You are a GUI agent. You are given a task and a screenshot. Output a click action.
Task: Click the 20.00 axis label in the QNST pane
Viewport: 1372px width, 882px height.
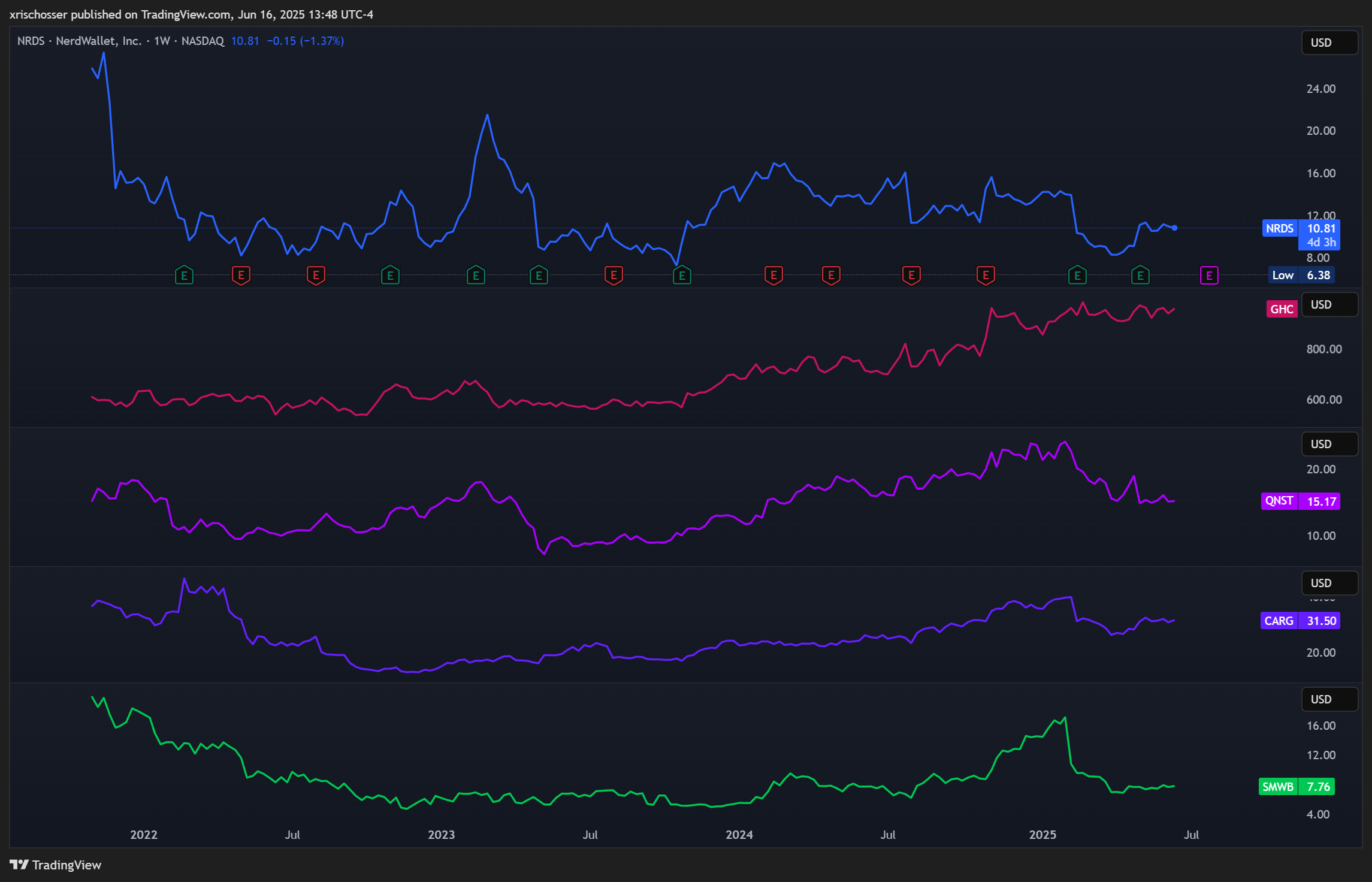1321,469
